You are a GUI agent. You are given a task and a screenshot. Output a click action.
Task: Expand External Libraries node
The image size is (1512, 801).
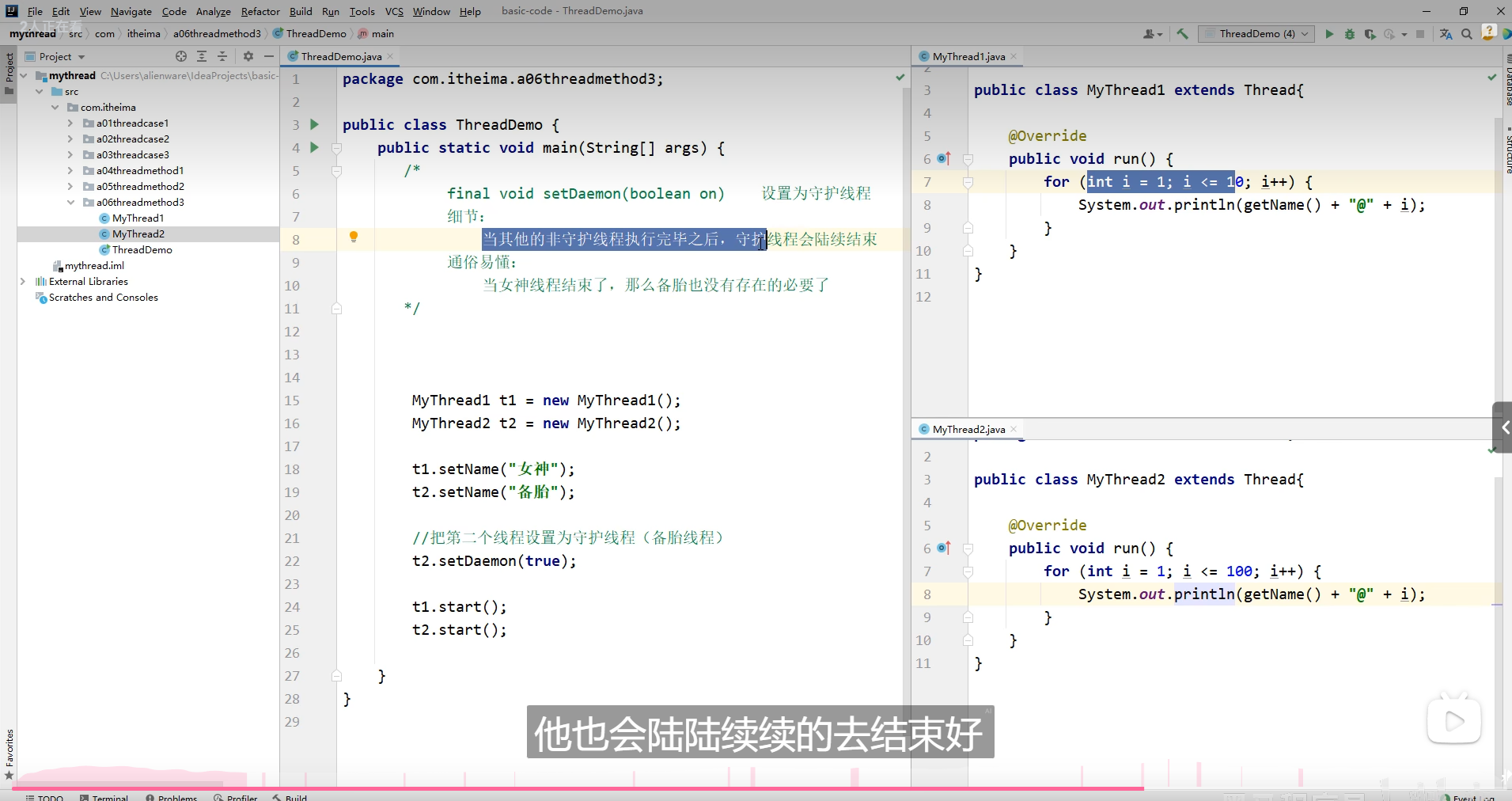click(x=23, y=282)
